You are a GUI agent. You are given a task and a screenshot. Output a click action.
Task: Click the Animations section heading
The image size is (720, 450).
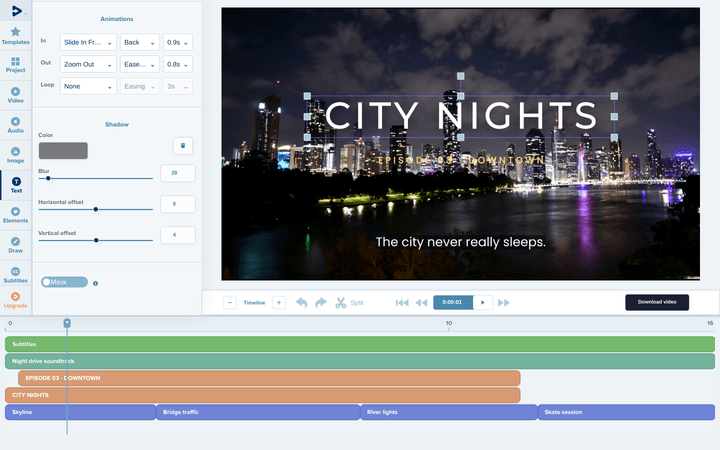coord(117,19)
